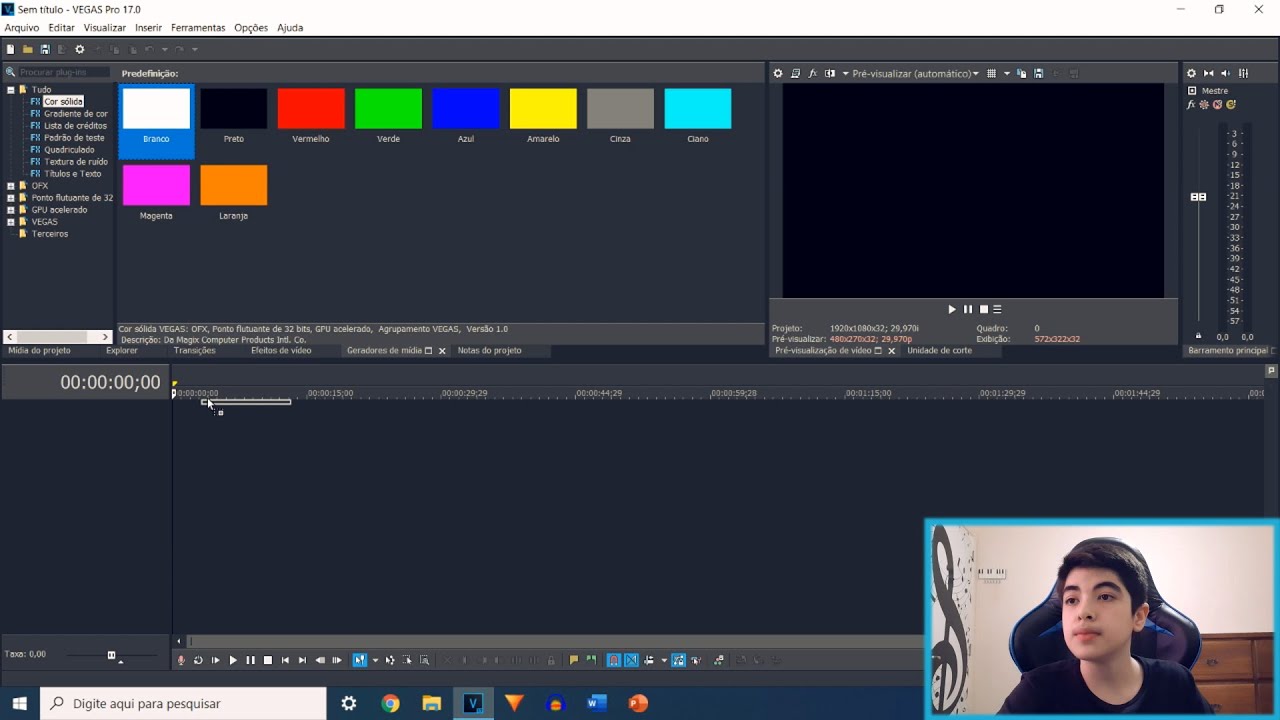Go to start of project button
The image size is (1280, 720).
(x=285, y=660)
